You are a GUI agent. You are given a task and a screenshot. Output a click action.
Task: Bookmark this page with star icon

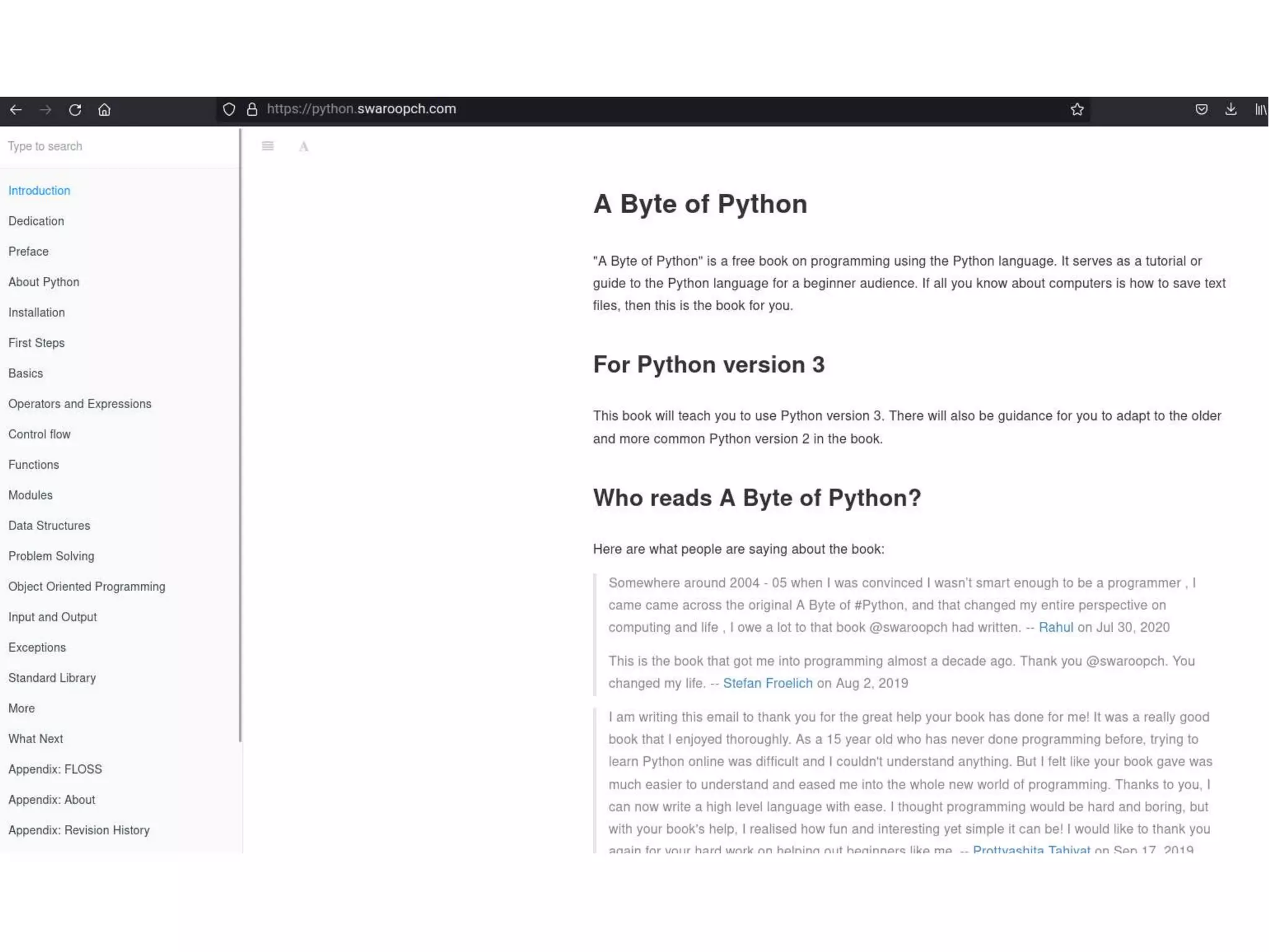click(1077, 110)
